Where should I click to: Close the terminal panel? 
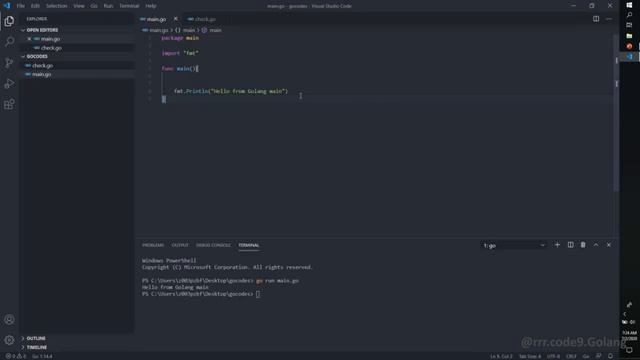point(609,245)
